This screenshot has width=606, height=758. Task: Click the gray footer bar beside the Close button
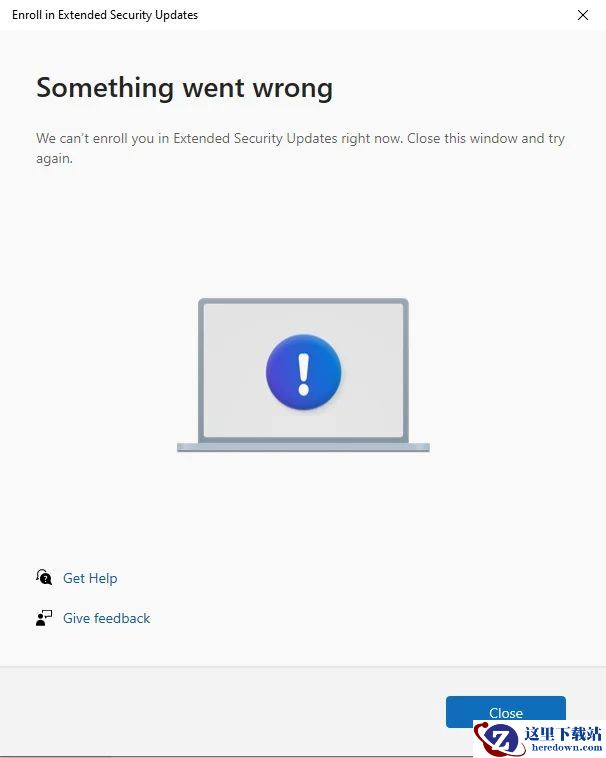click(x=222, y=712)
